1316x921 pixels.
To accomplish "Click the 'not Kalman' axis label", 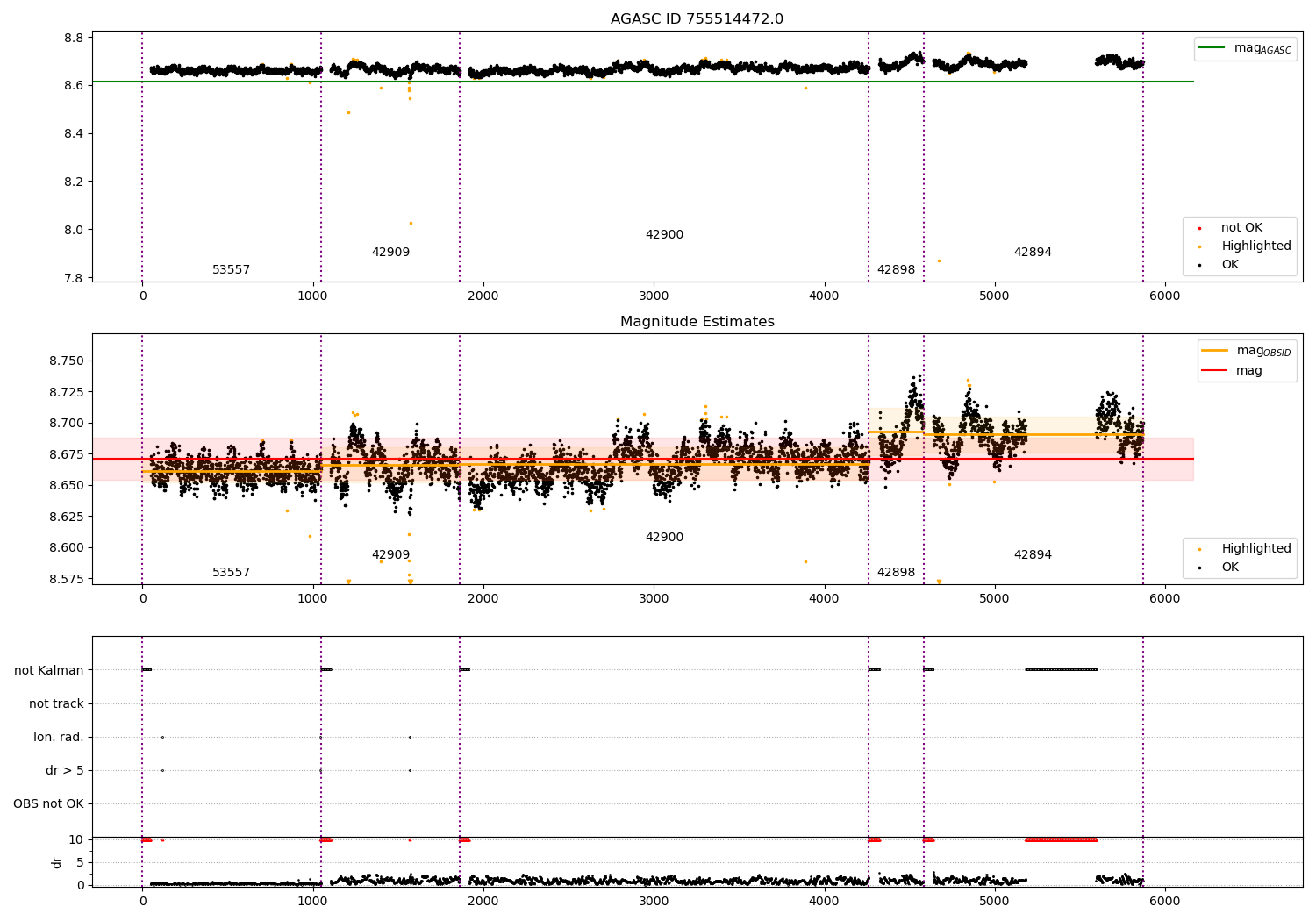I will [x=49, y=671].
